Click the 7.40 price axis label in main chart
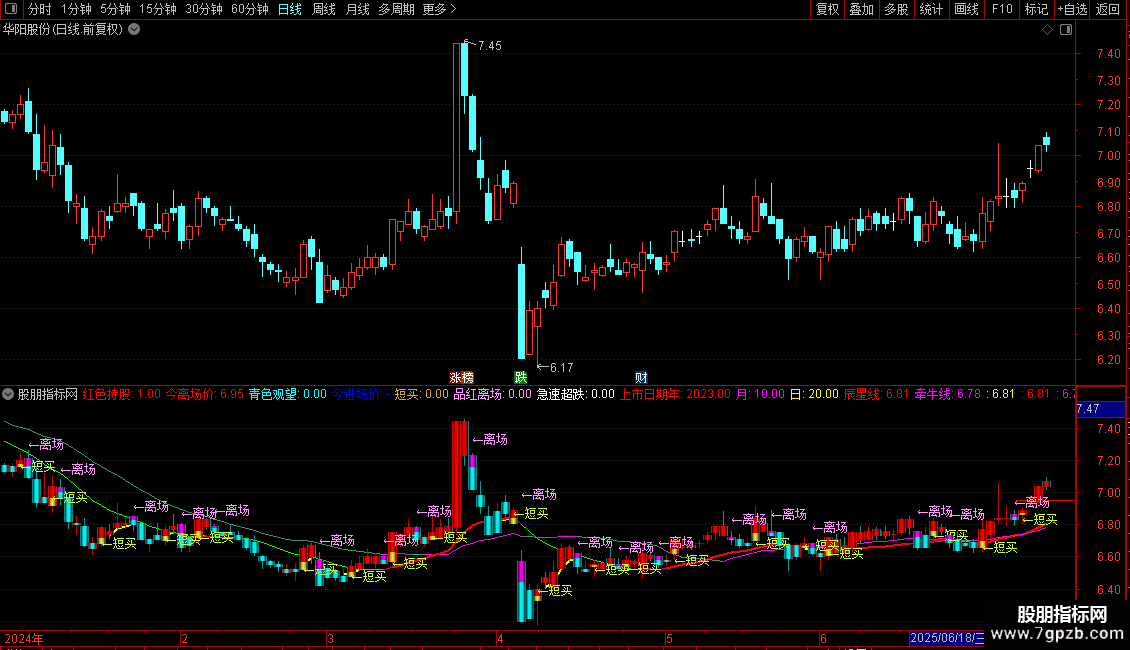The image size is (1130, 650). 1108,53
